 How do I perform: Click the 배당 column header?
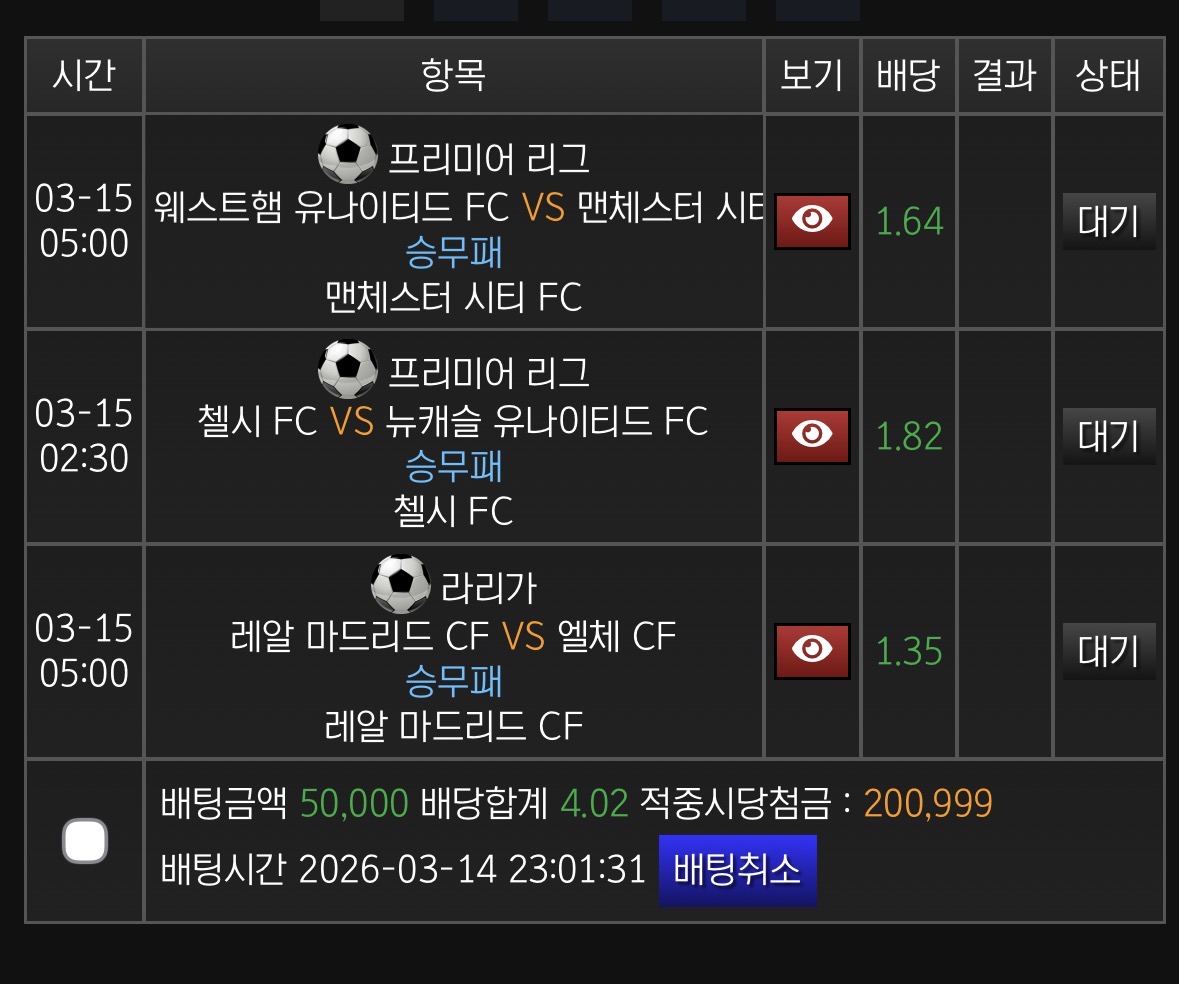click(x=908, y=76)
